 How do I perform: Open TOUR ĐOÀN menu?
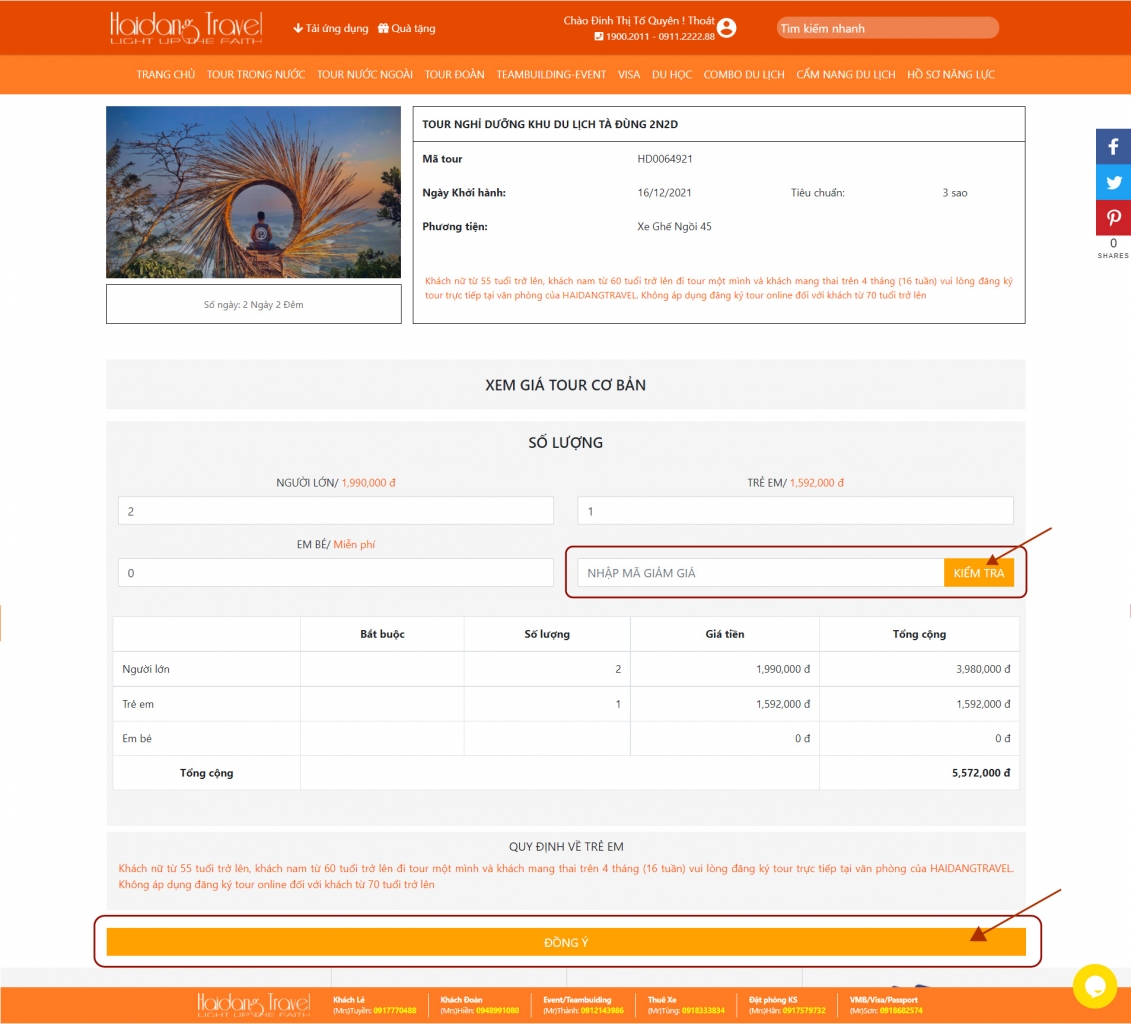(454, 74)
